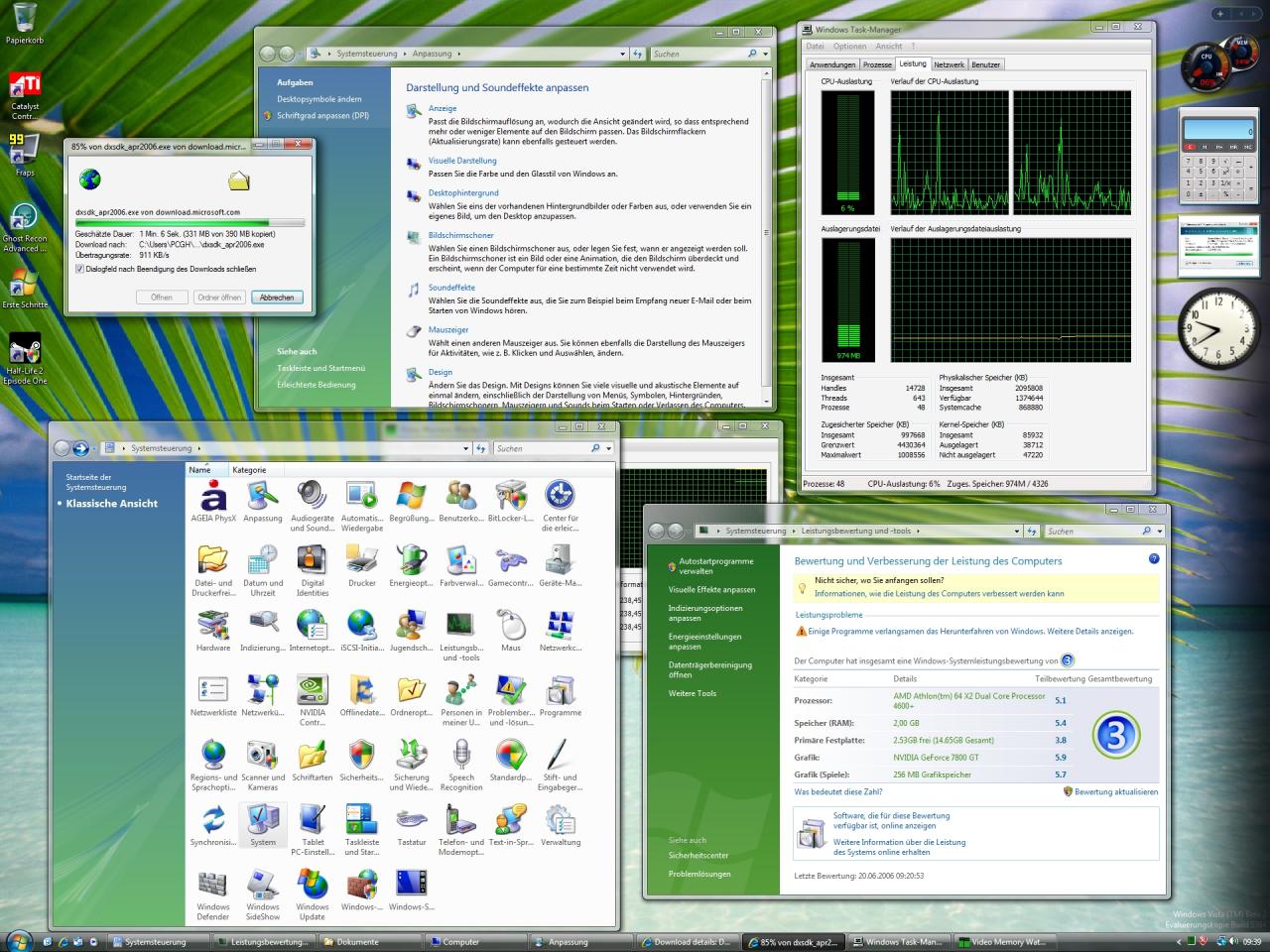This screenshot has width=1270, height=952.
Task: Open 'Bildschirmschoner' link in Anpassung window
Action: tap(461, 236)
